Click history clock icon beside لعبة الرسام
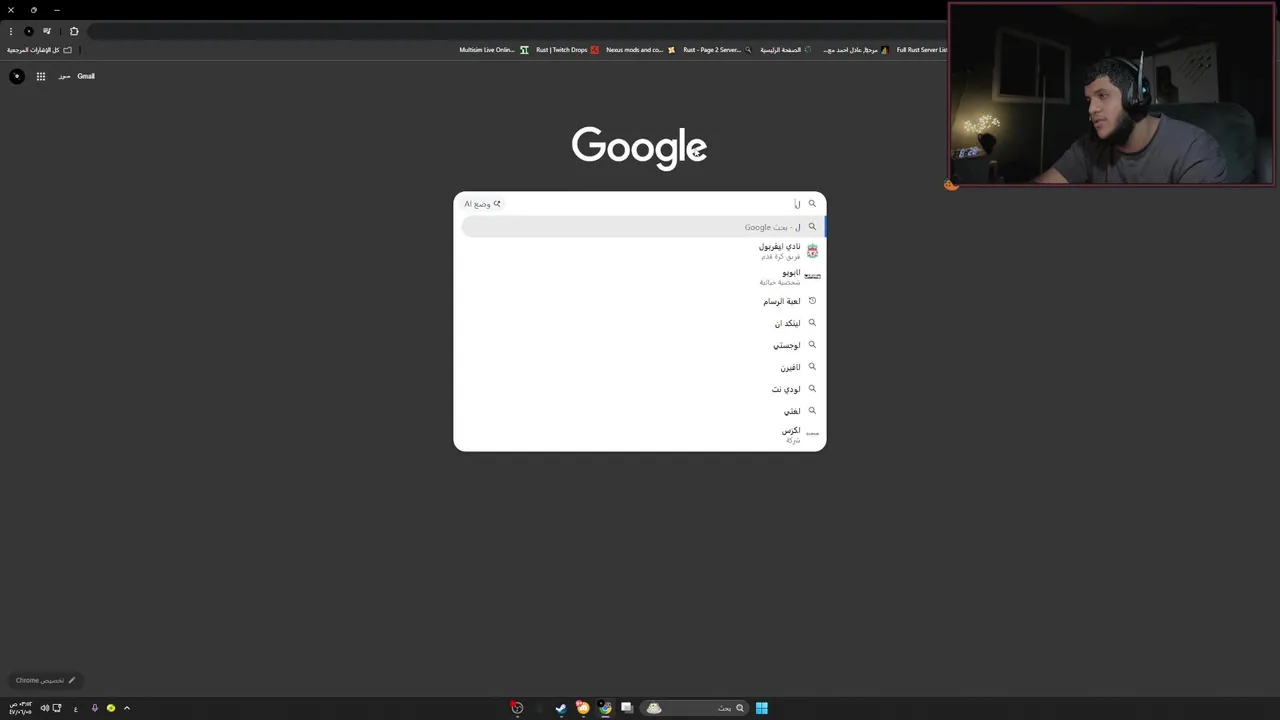The width and height of the screenshot is (1280, 720). point(812,301)
